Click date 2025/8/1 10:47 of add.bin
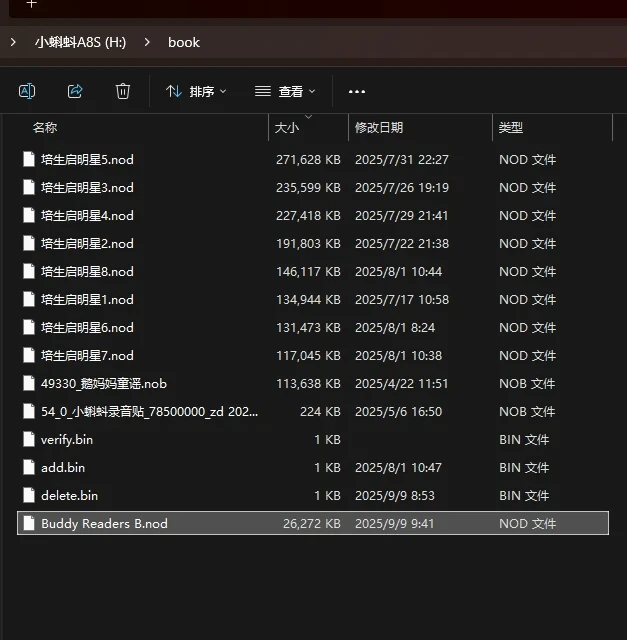627x640 pixels. tap(398, 468)
